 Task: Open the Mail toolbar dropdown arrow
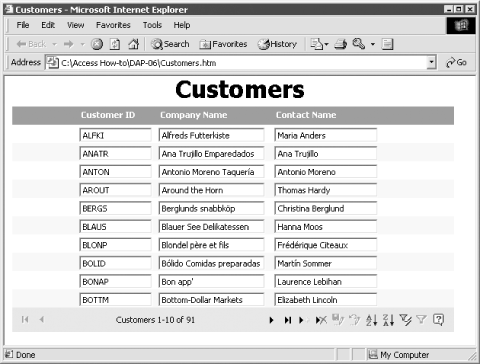326,44
